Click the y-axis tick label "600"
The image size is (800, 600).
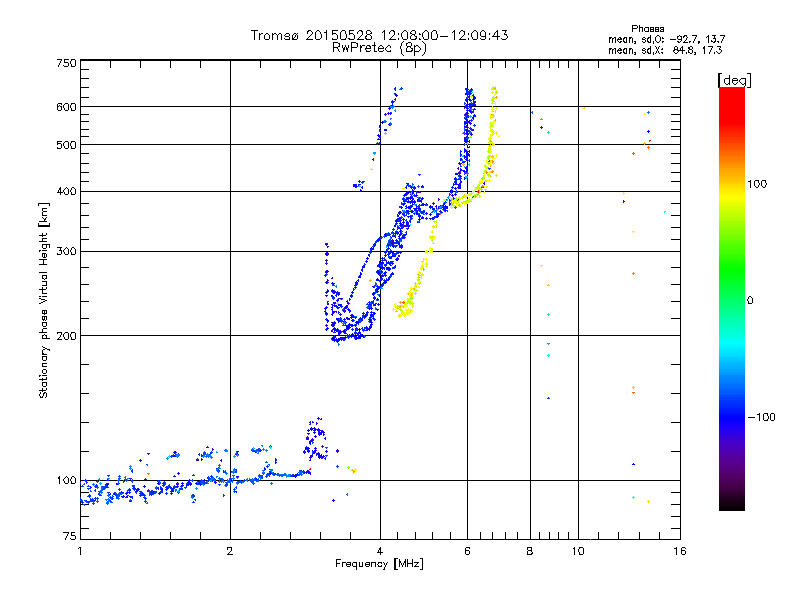pos(67,107)
